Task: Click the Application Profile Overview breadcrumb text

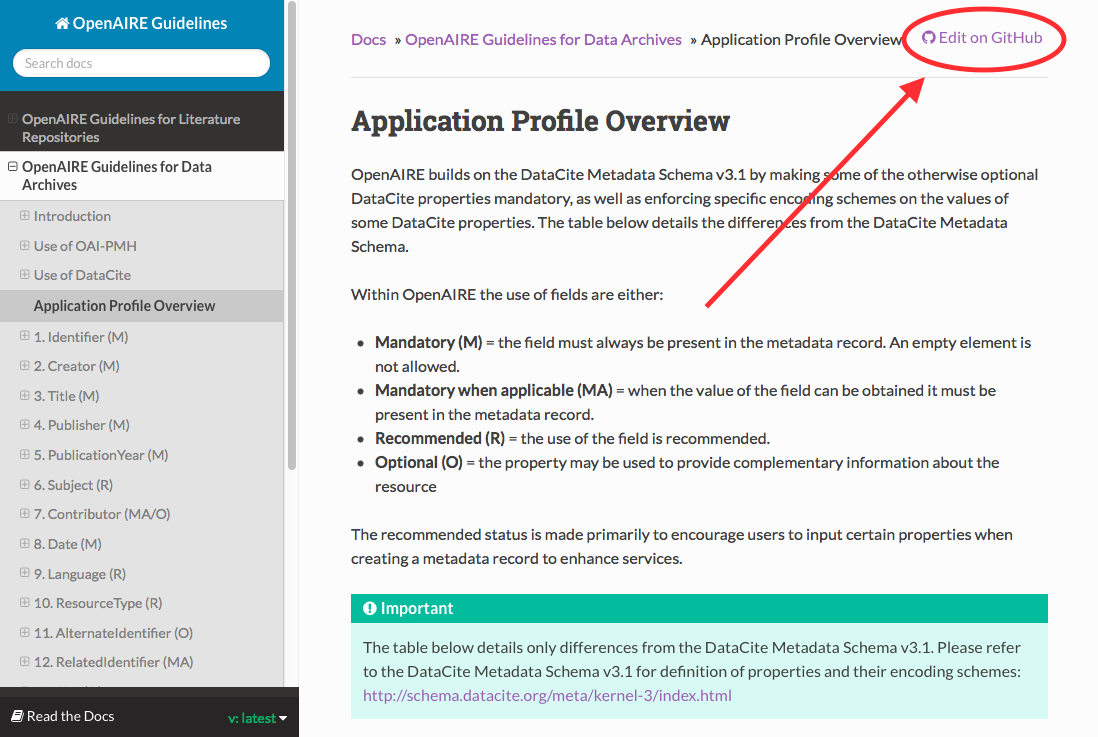Action: point(801,40)
